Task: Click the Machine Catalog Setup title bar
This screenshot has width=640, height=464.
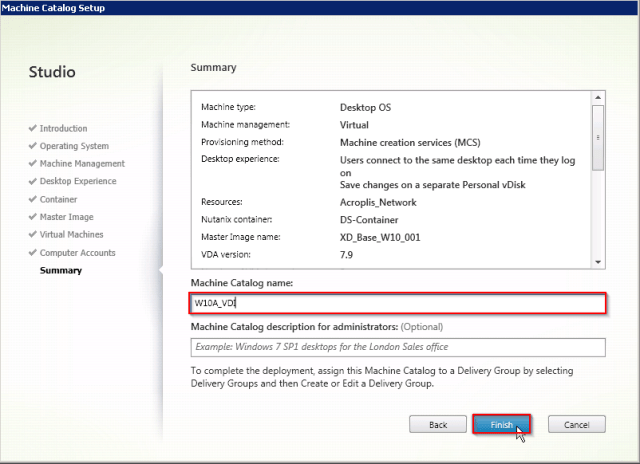Action: tap(320, 8)
